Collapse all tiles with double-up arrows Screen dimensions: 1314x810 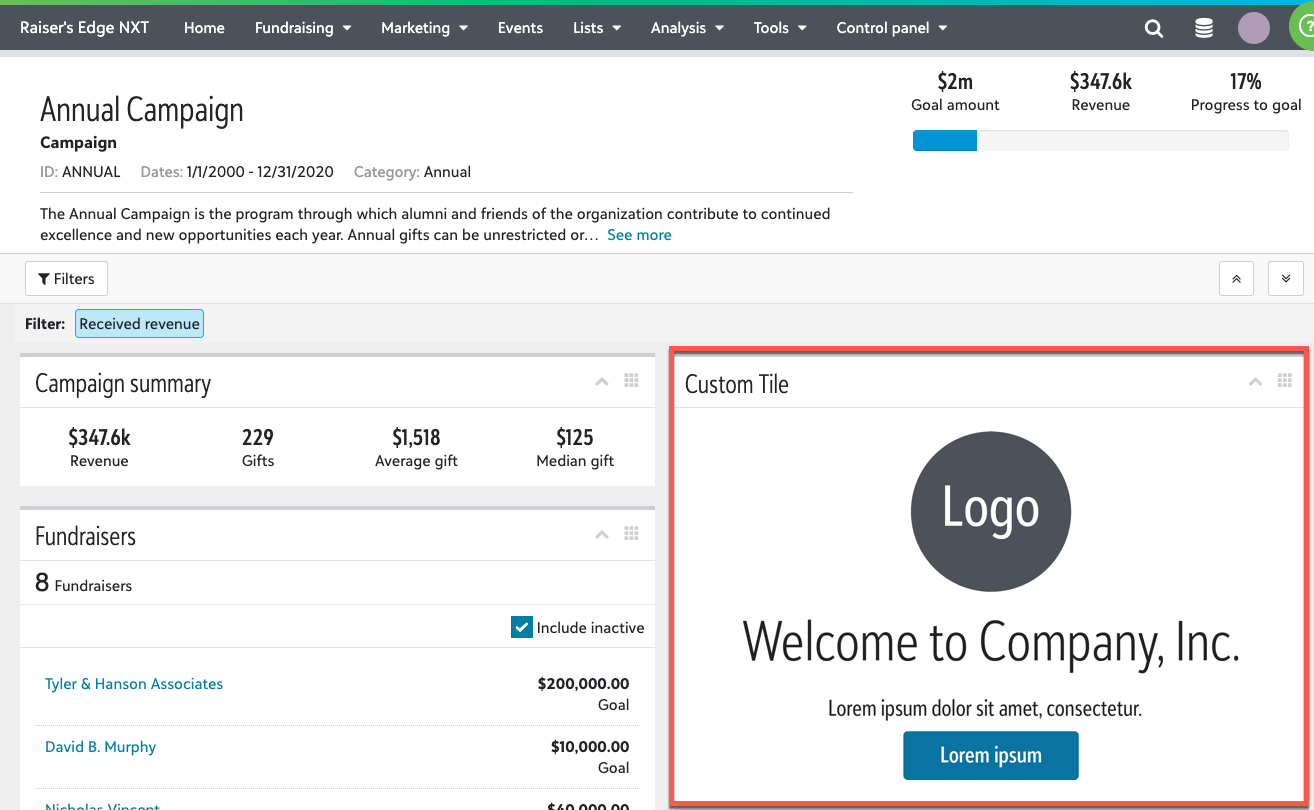coord(1236,279)
